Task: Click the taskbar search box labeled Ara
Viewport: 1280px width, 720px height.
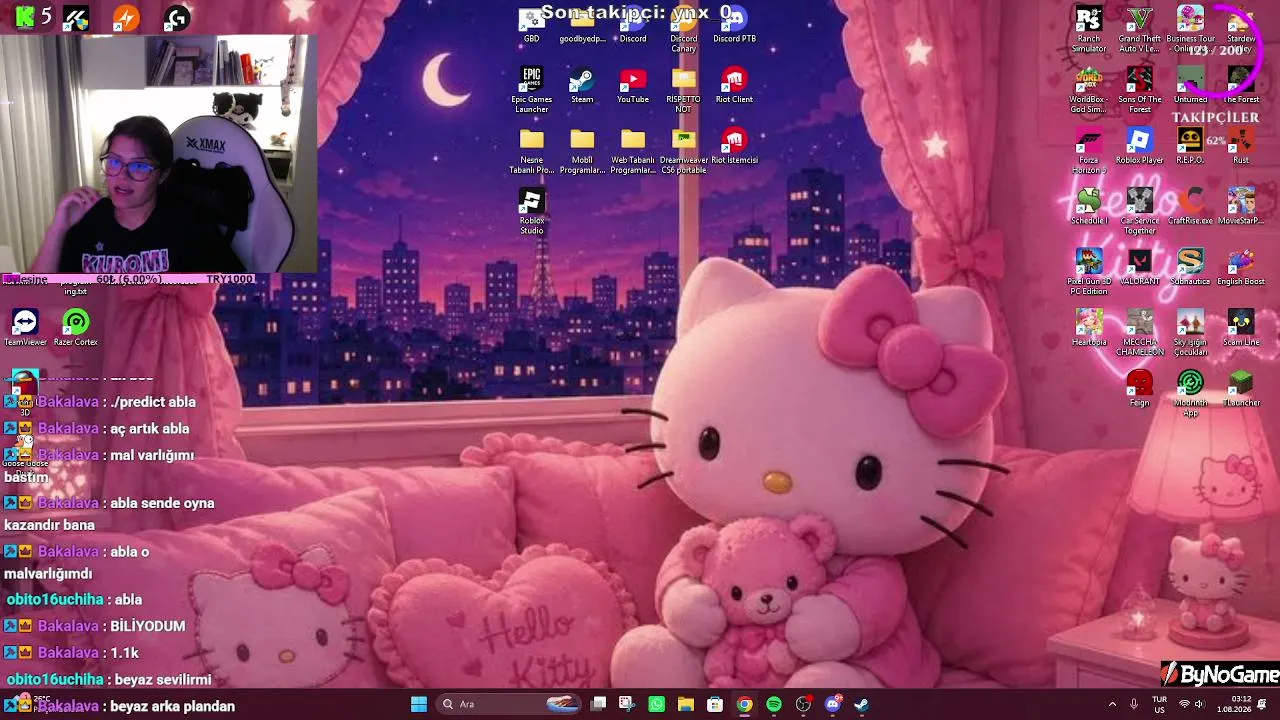Action: (x=510, y=704)
